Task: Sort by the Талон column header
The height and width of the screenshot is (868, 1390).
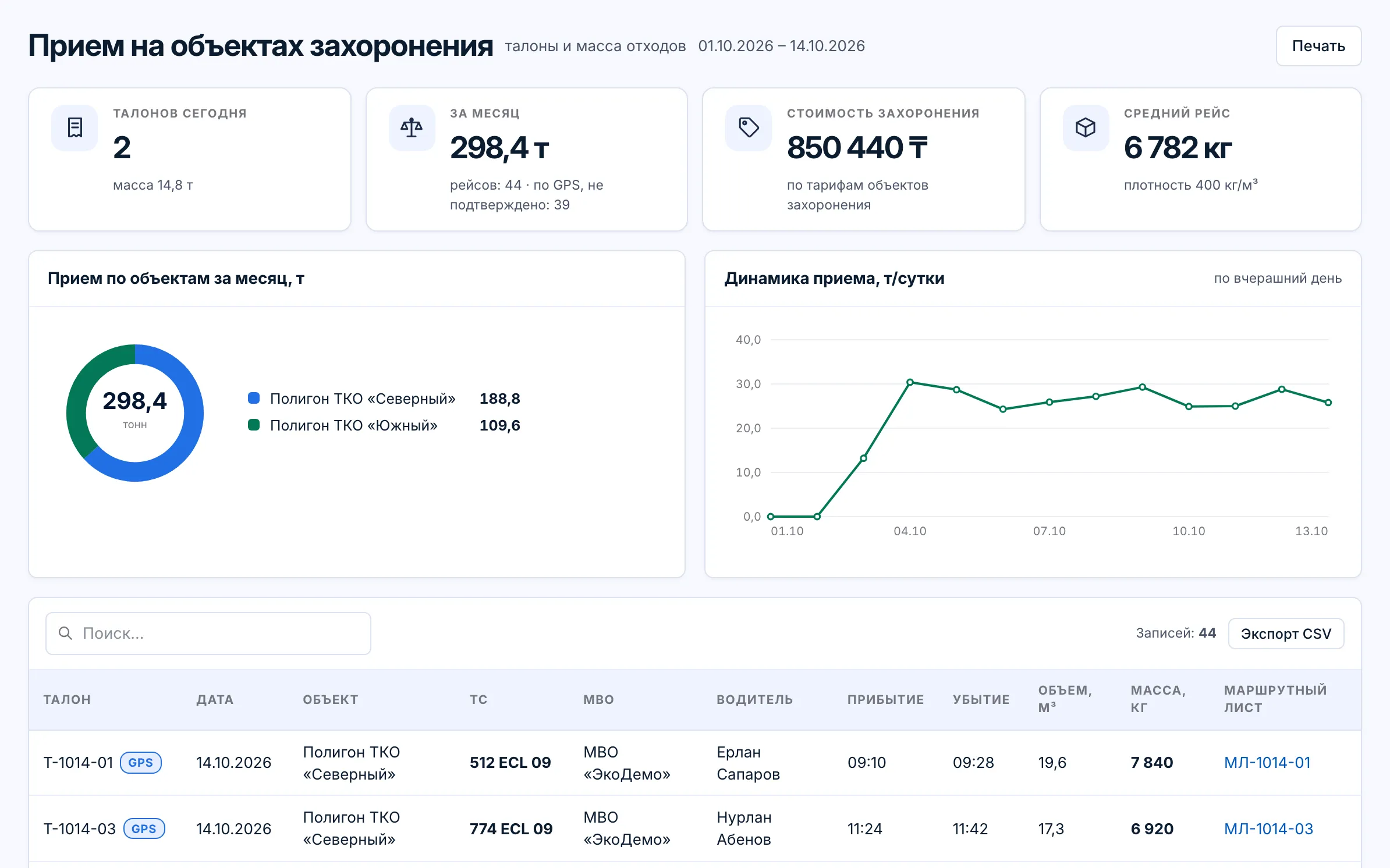Action: (x=67, y=699)
